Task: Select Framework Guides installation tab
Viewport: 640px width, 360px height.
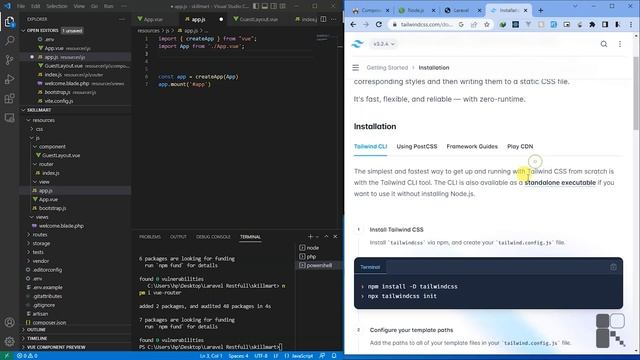Action: [x=472, y=147]
